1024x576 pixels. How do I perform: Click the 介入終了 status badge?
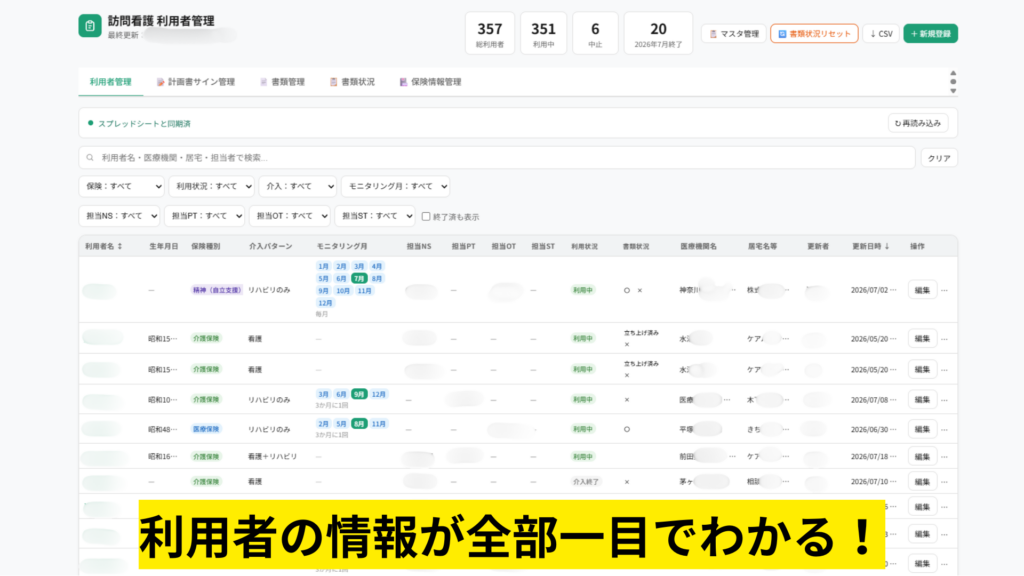coord(585,481)
